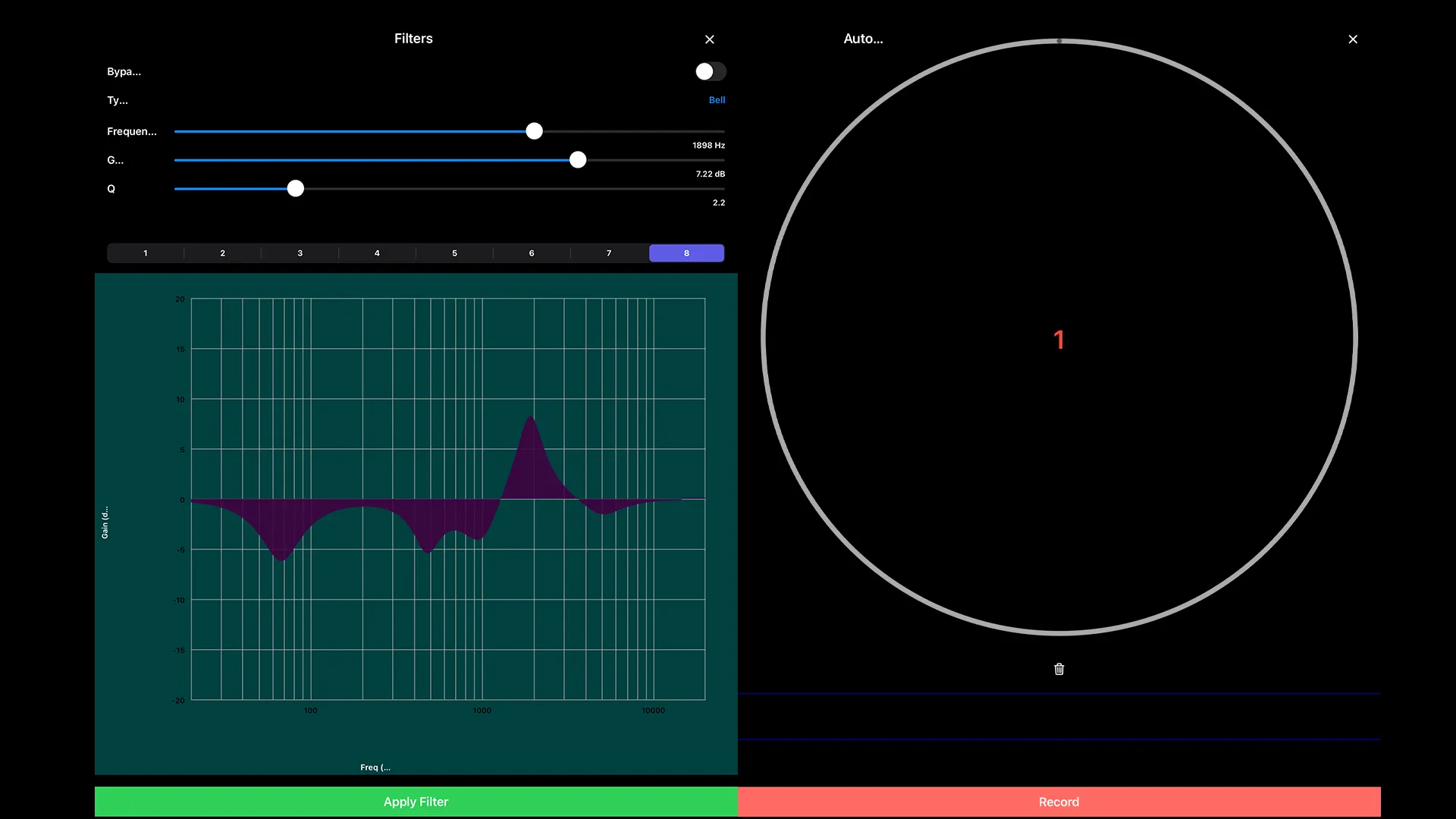
Task: Select filter band 8
Action: pos(686,253)
